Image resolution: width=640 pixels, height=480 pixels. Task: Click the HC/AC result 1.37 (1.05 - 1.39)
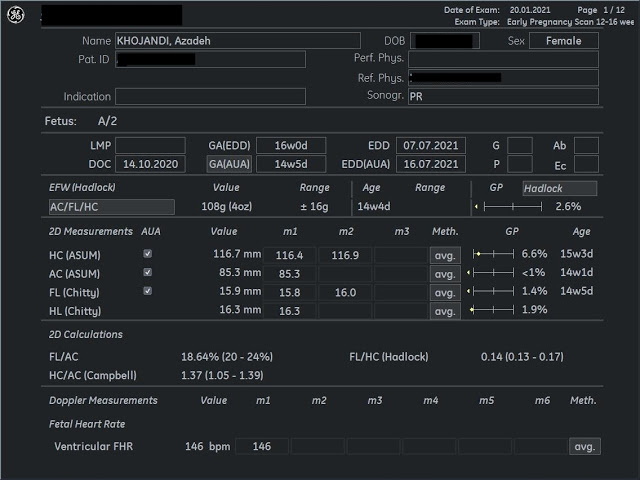pos(222,376)
